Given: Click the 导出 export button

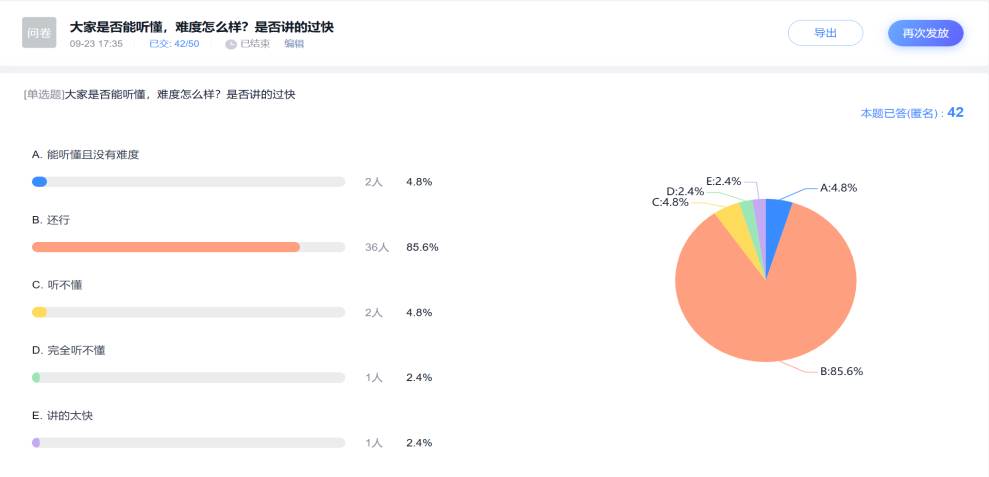Looking at the screenshot, I should pyautogui.click(x=825, y=33).
